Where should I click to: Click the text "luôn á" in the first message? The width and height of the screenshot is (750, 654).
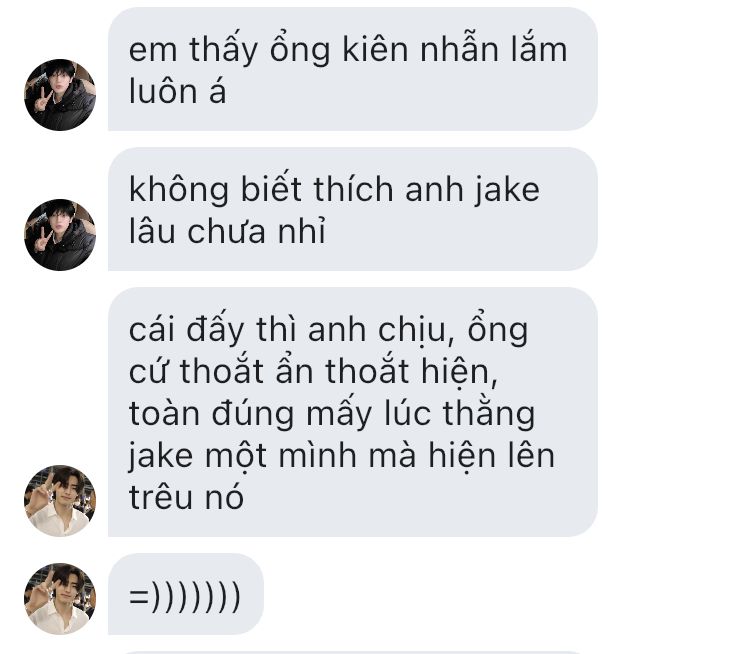(177, 91)
